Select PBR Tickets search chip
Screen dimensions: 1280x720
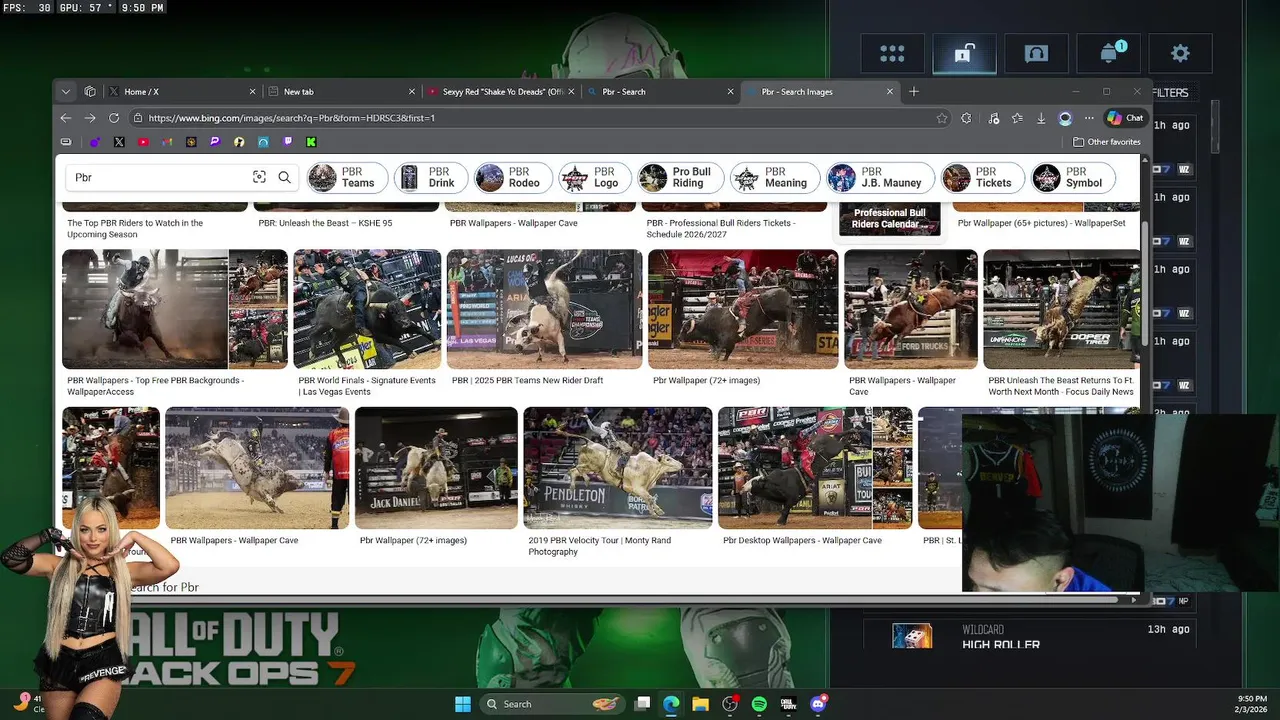983,178
